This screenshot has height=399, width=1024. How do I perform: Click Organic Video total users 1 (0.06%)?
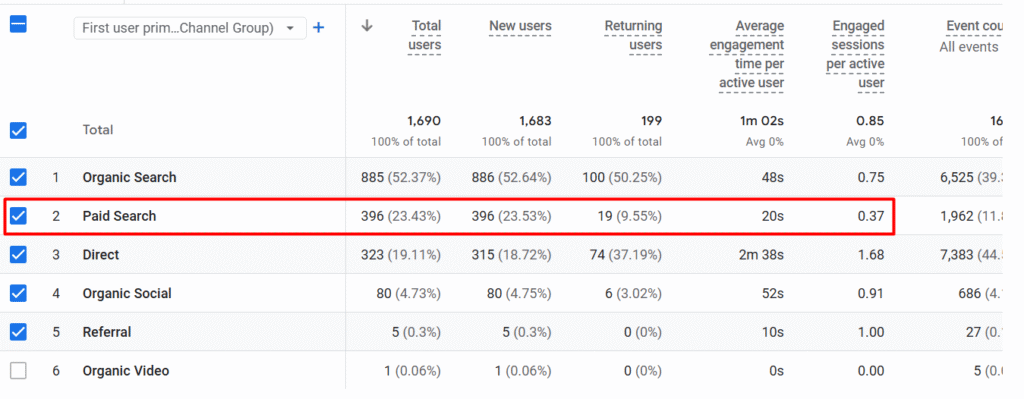coord(413,371)
